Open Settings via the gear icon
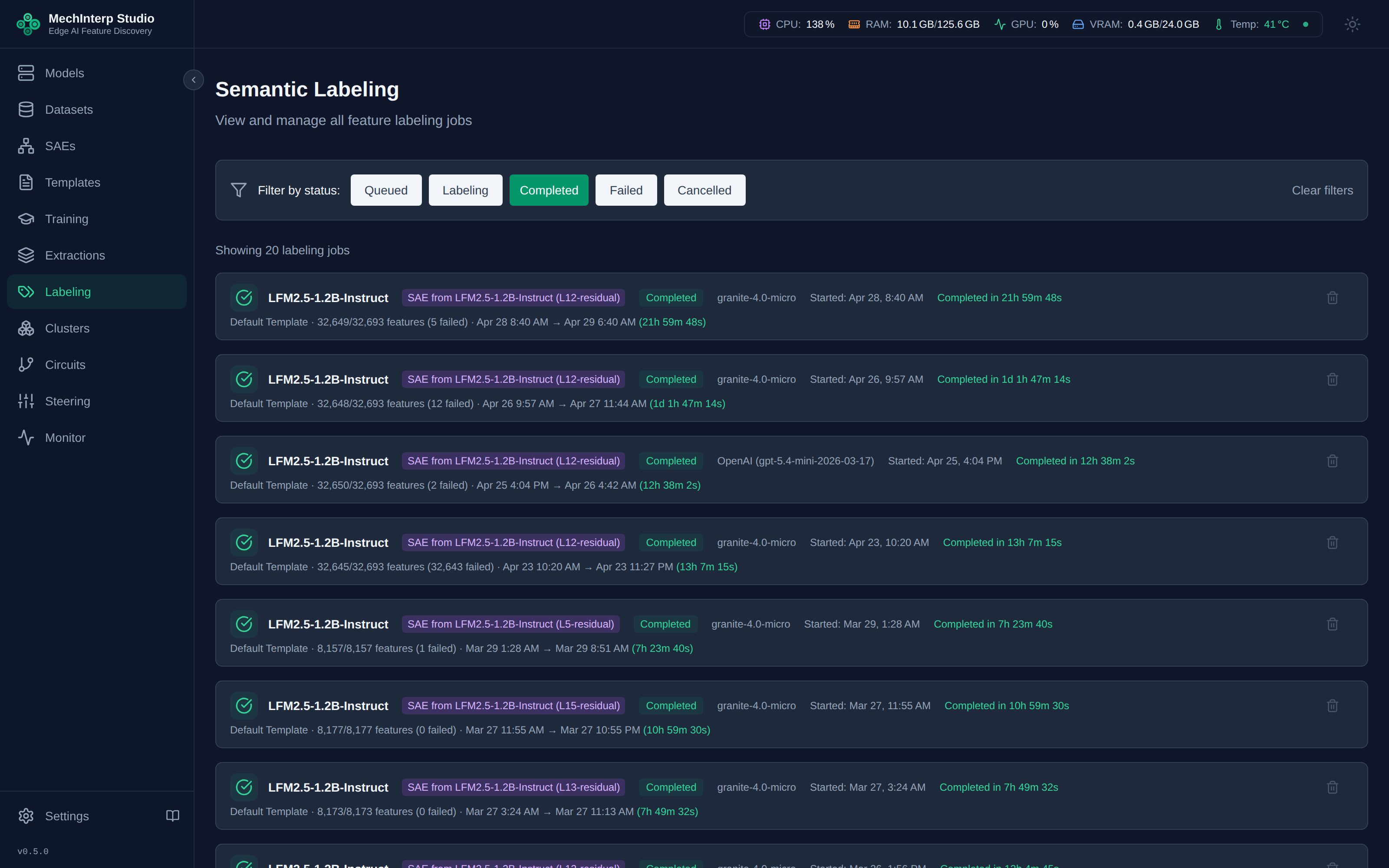Screen dimensions: 1389x868 click(26, 816)
